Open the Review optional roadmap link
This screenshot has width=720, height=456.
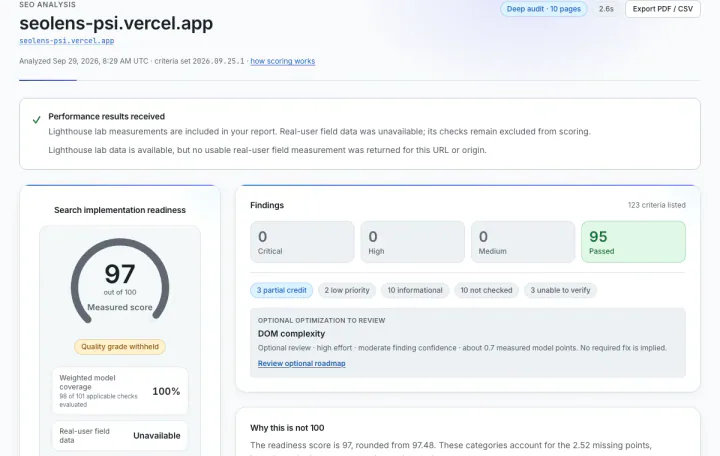pyautogui.click(x=301, y=363)
